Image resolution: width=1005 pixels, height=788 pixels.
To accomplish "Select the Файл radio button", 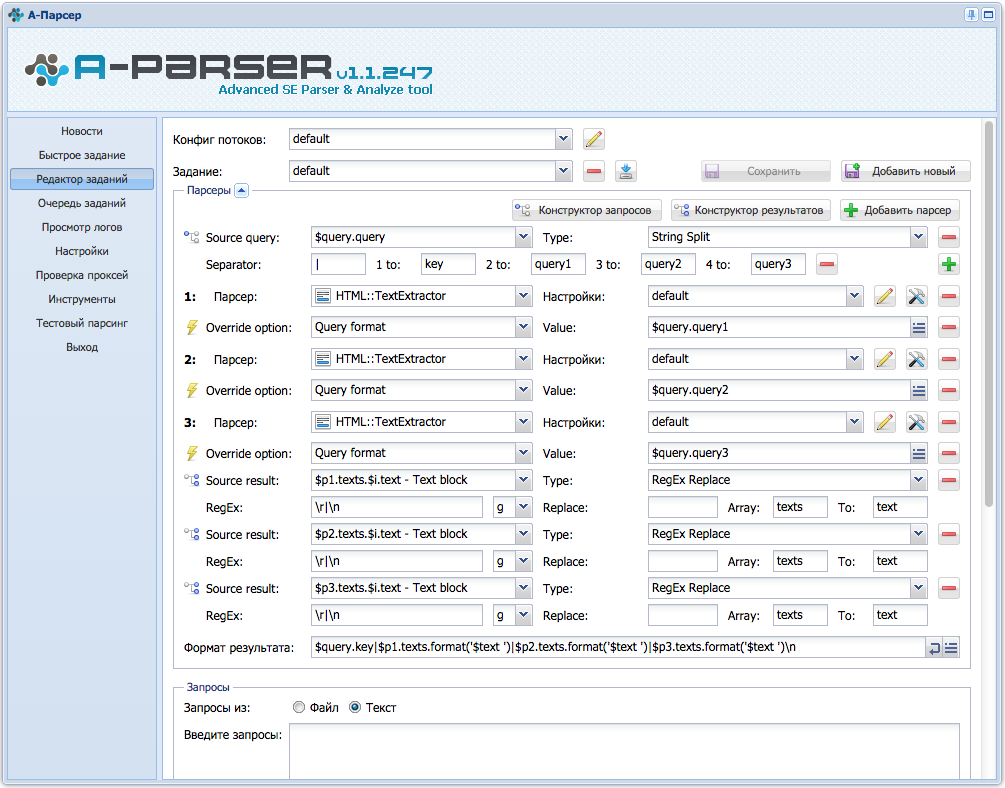I will point(299,707).
